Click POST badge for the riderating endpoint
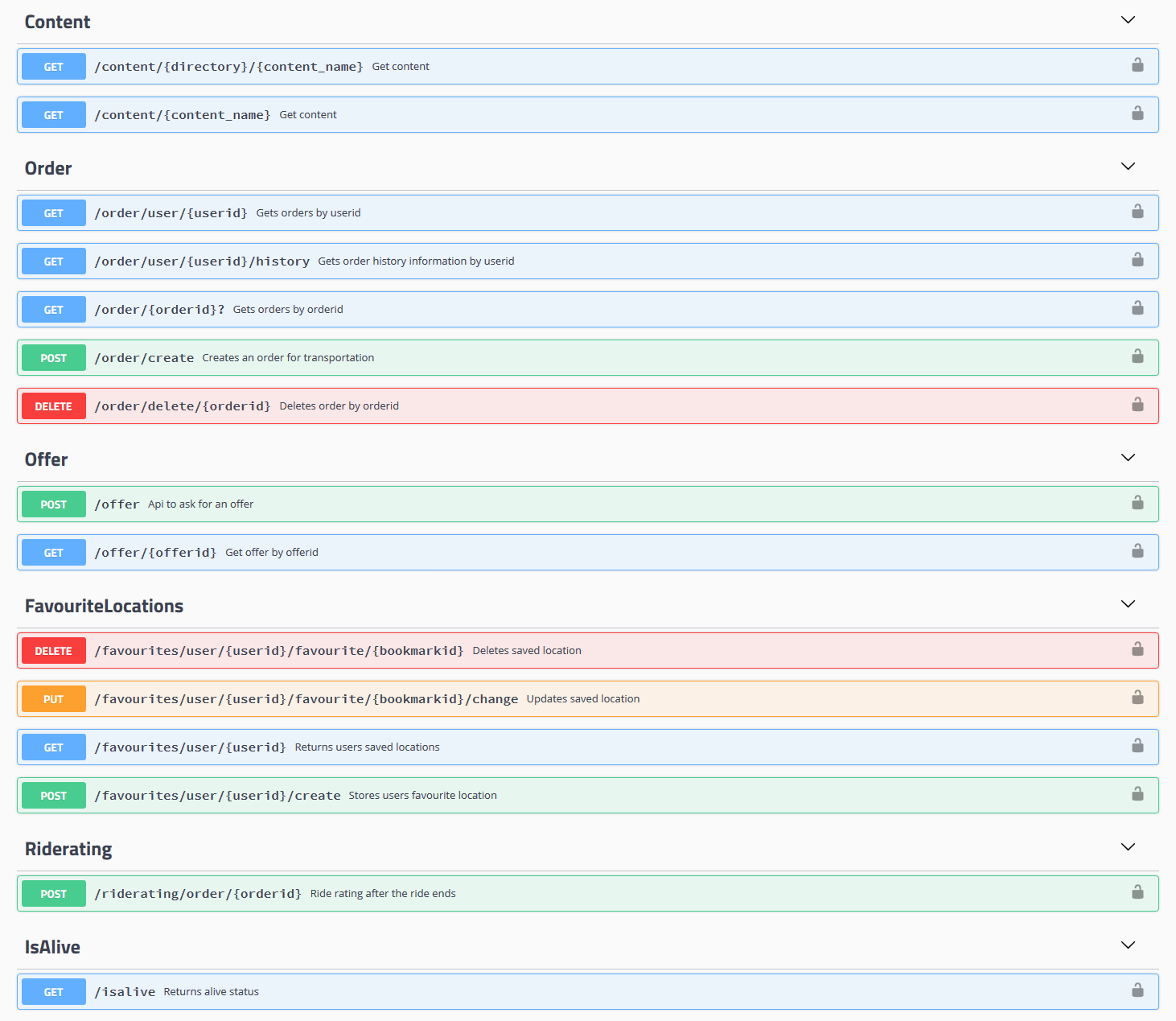Image resolution: width=1176 pixels, height=1021 pixels. (54, 894)
